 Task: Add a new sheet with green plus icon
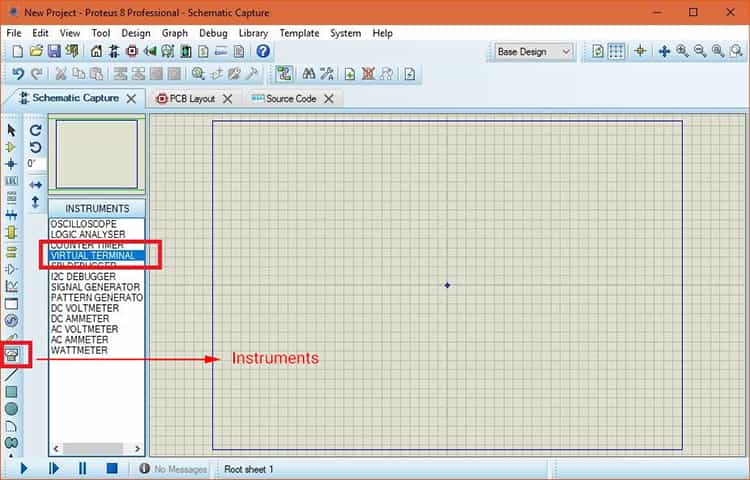pyautogui.click(x=350, y=74)
